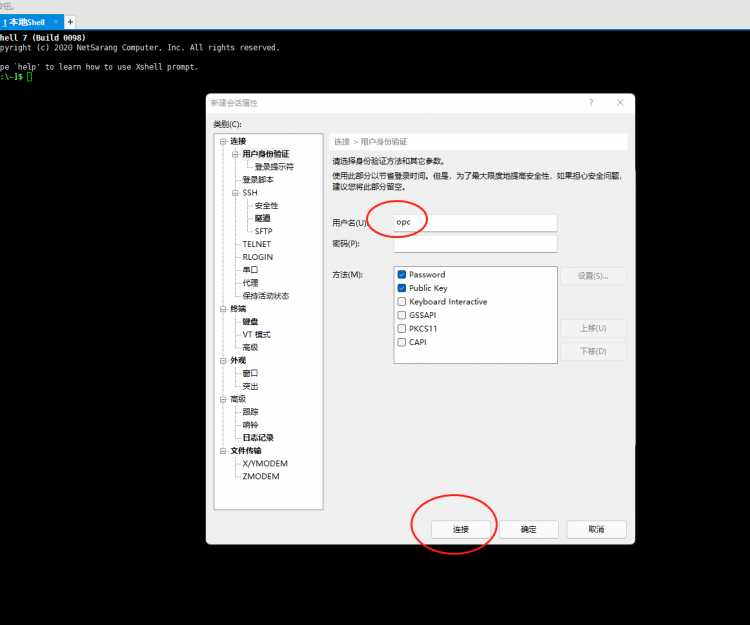Enable Keyboard Interactive authentication checkbox
The image size is (750, 625).
tap(402, 302)
